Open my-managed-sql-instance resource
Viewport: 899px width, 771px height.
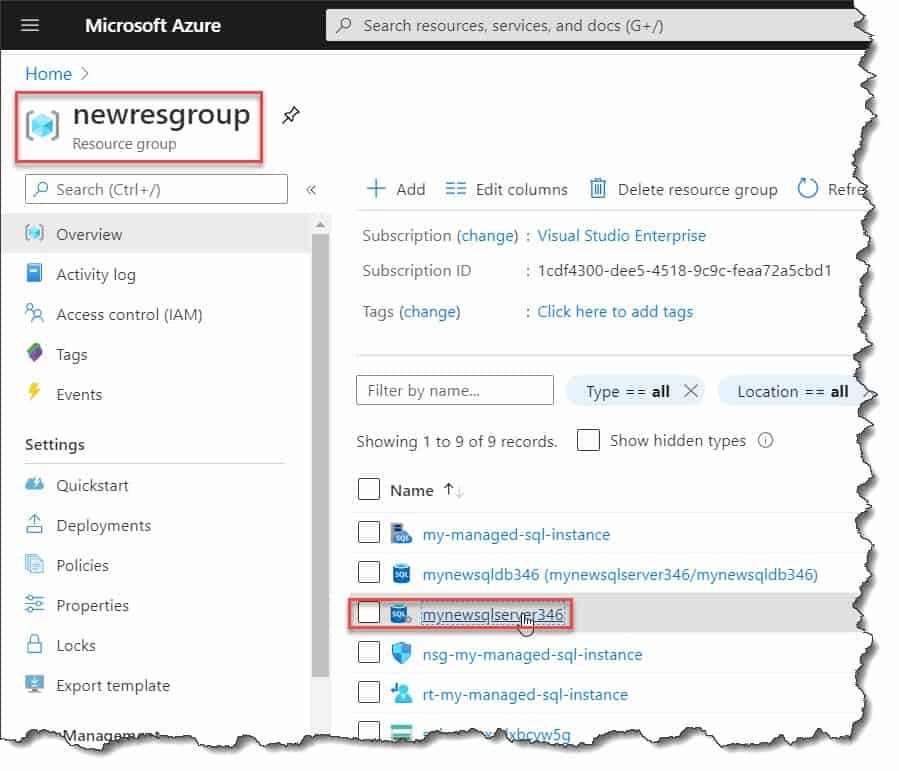[x=516, y=535]
